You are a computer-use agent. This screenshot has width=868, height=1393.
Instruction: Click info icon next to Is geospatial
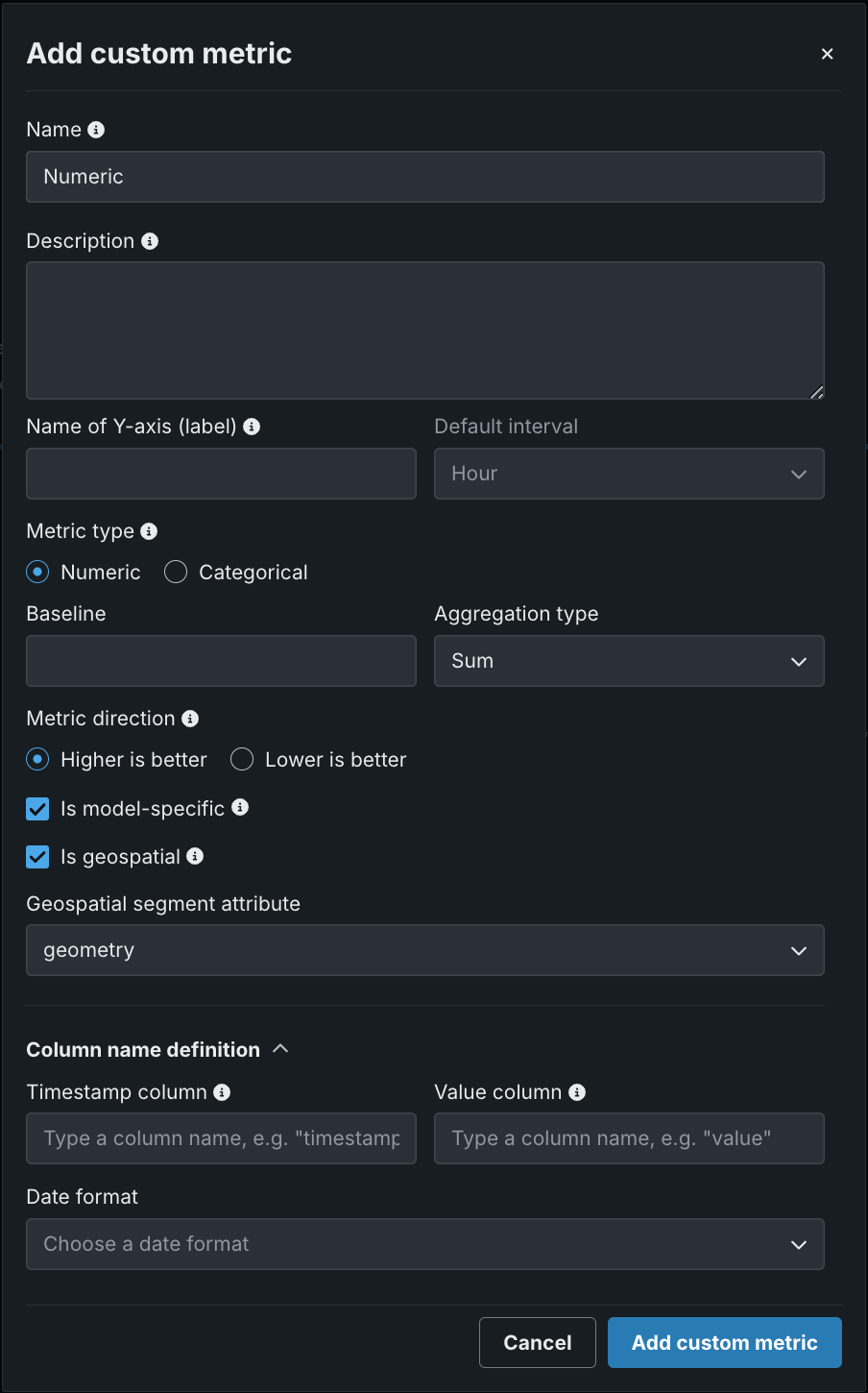pyautogui.click(x=195, y=856)
